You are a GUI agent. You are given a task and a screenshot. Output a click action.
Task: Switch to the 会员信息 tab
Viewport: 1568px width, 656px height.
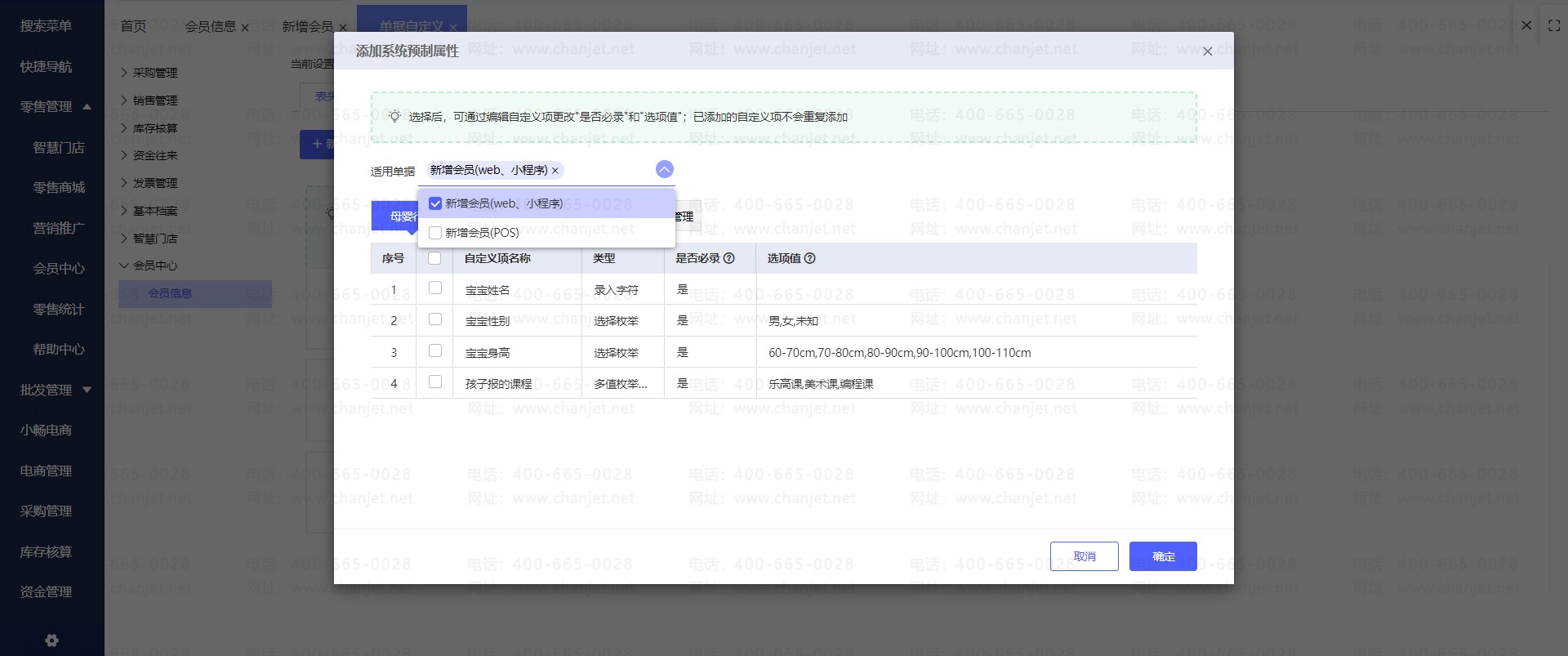tap(210, 26)
